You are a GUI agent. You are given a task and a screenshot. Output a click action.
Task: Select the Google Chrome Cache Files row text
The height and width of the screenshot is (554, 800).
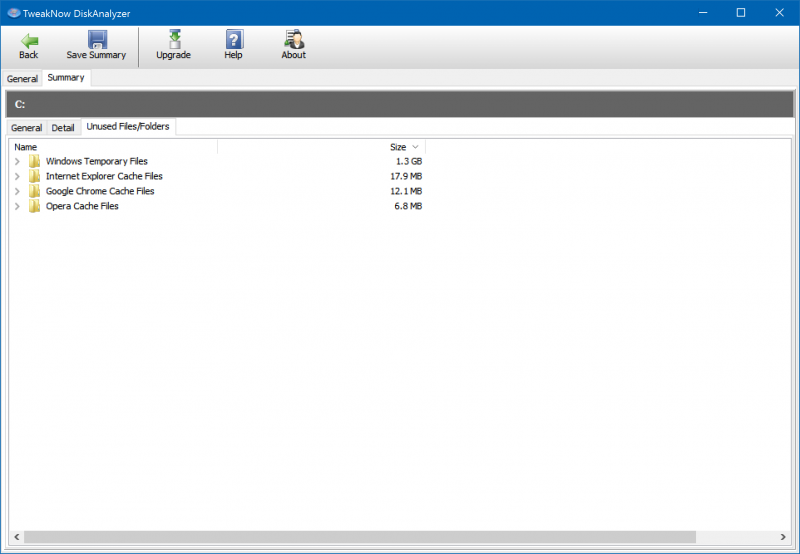pos(100,191)
